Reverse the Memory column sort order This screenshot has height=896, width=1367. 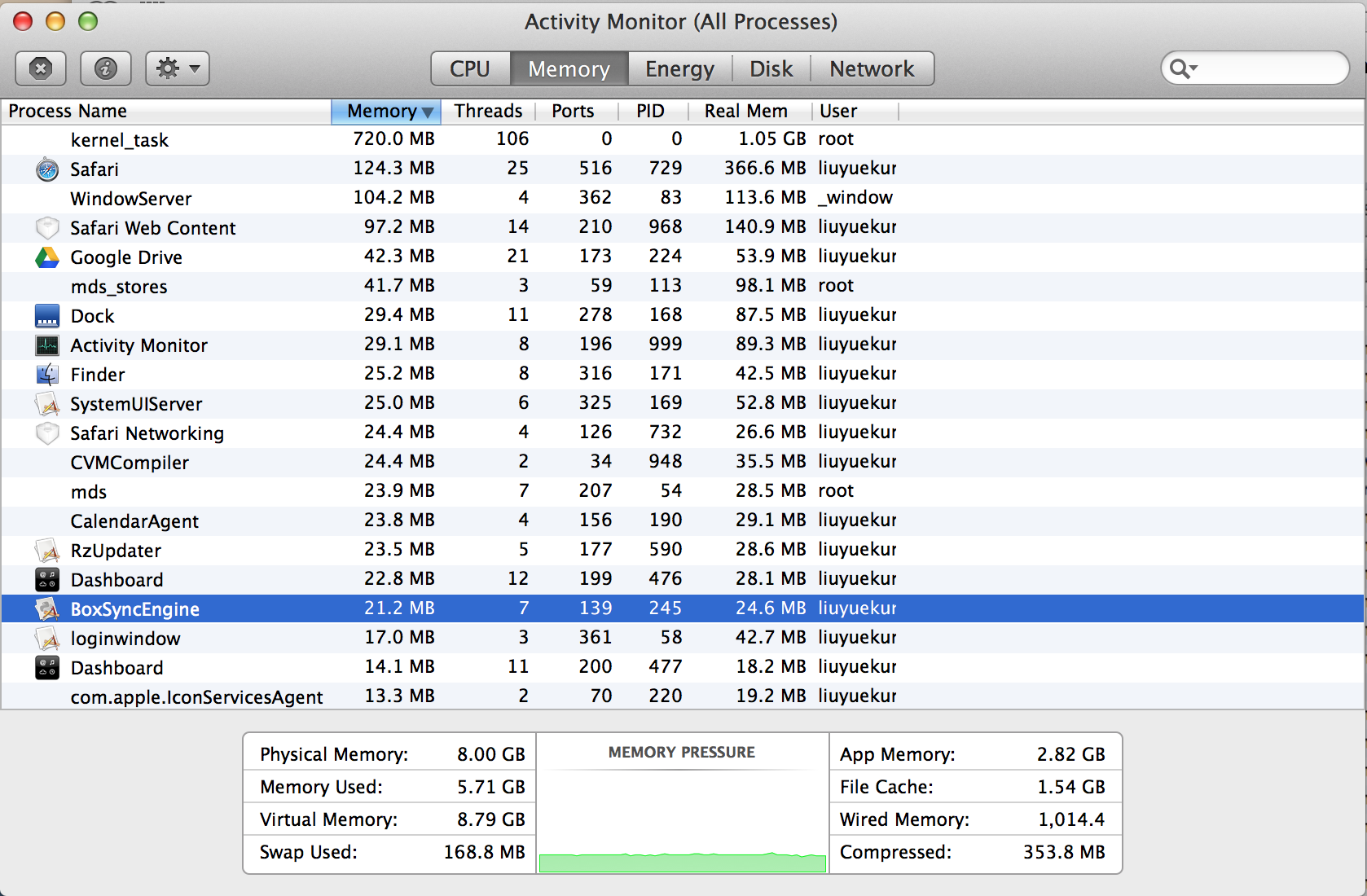click(x=386, y=111)
